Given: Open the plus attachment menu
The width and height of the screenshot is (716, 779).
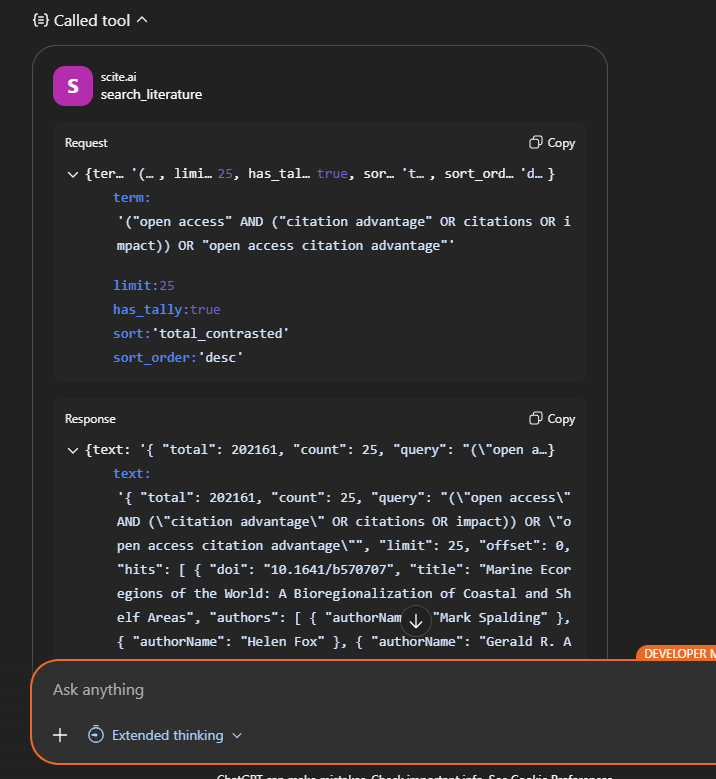Looking at the screenshot, I should [60, 735].
